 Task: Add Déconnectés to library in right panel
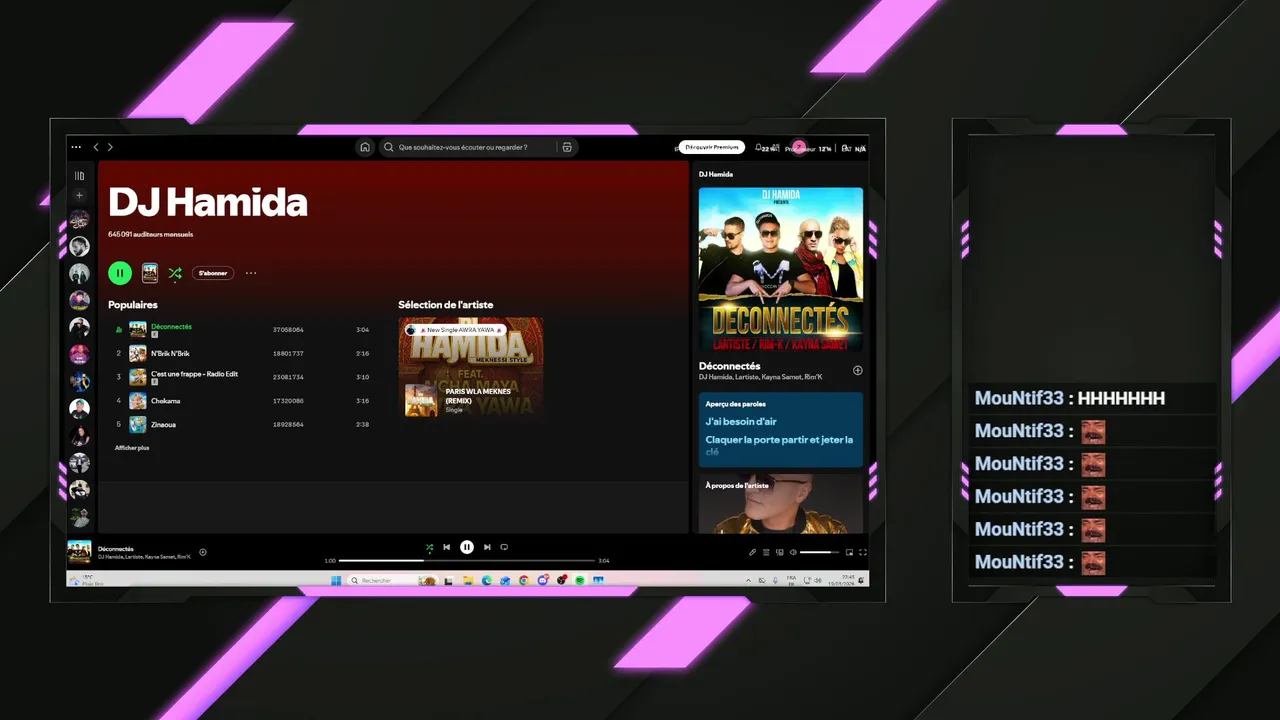(x=857, y=370)
